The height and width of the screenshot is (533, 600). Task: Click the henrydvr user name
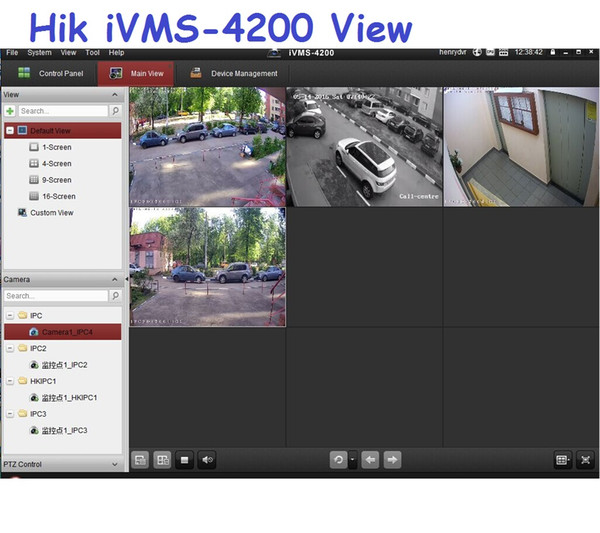pyautogui.click(x=452, y=52)
